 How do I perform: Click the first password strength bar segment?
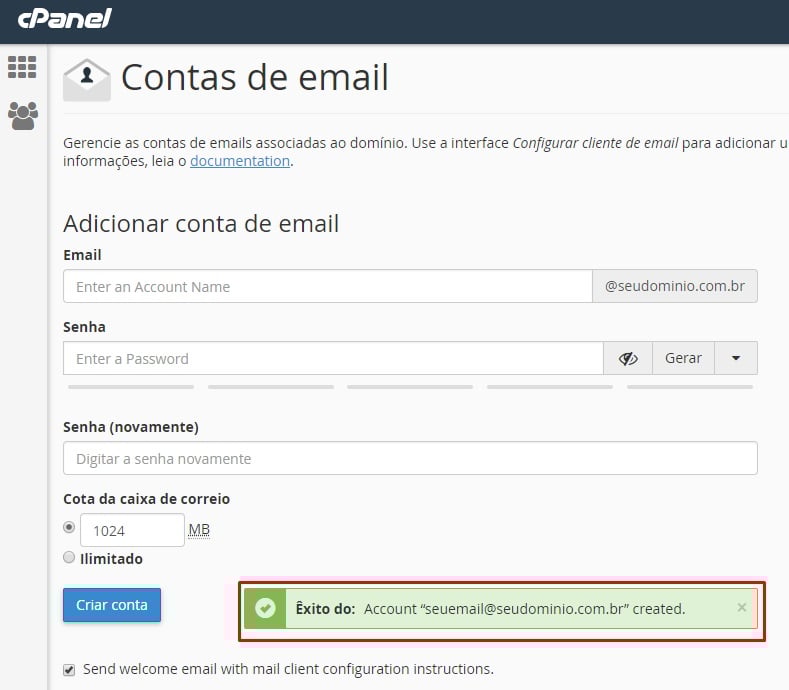click(x=131, y=387)
